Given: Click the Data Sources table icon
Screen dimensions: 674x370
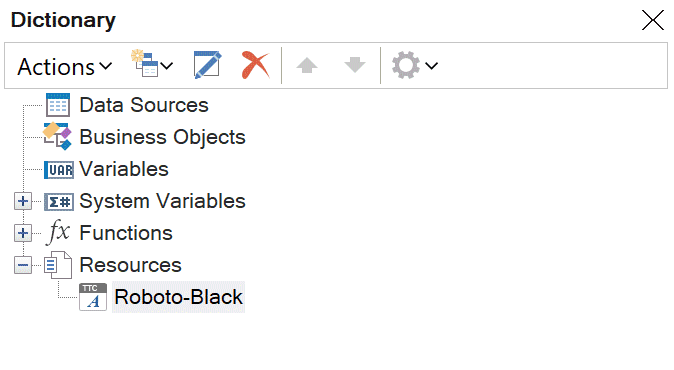Looking at the screenshot, I should click(x=58, y=105).
